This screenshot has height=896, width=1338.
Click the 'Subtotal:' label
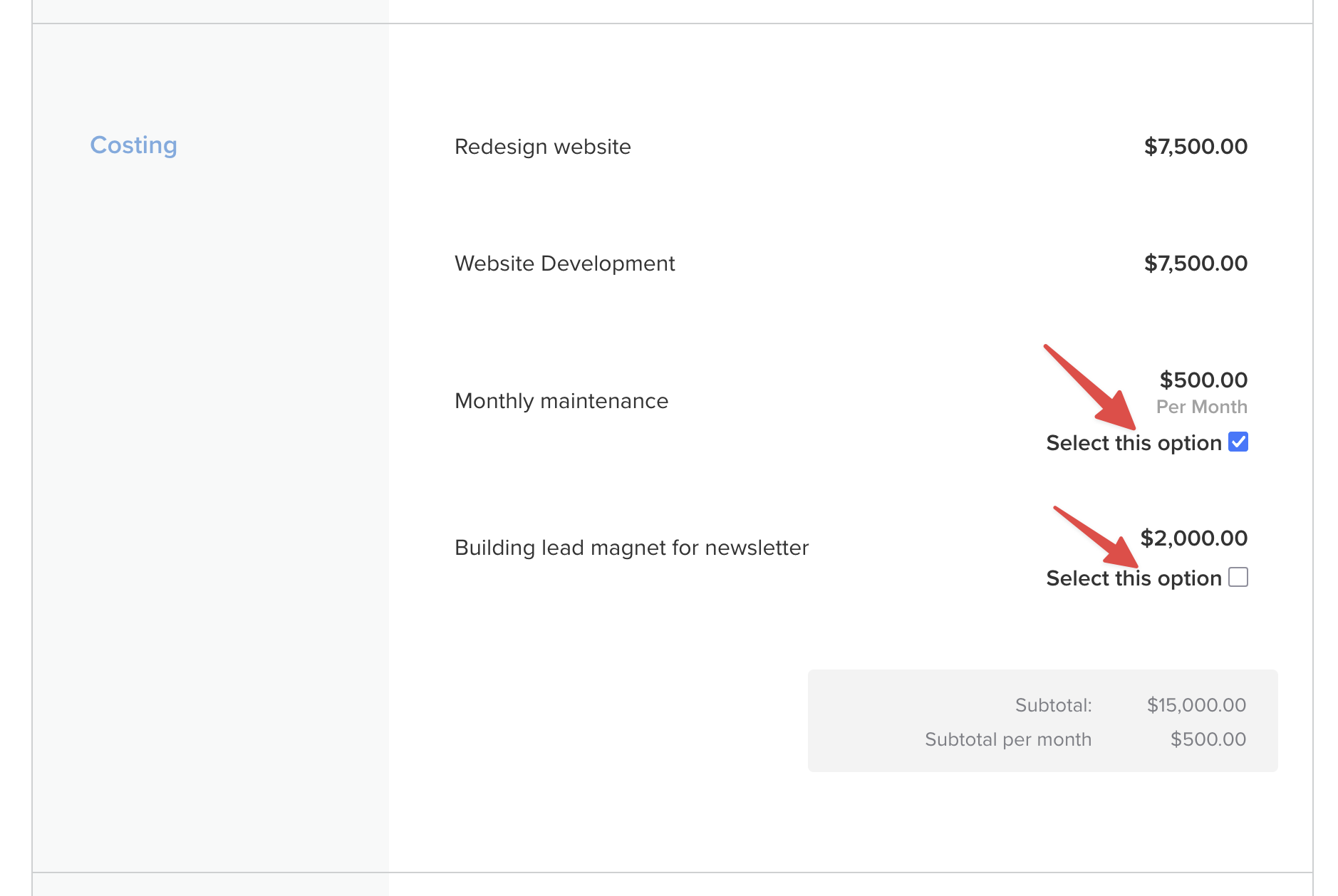click(x=1053, y=705)
